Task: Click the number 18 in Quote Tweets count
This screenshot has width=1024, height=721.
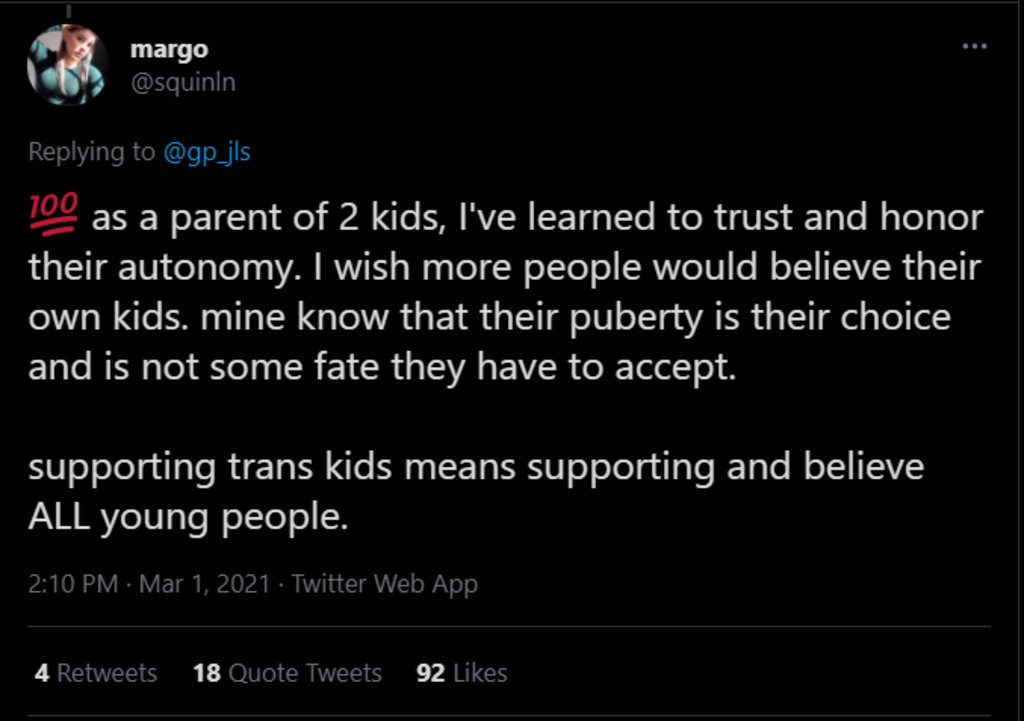Action: [206, 673]
